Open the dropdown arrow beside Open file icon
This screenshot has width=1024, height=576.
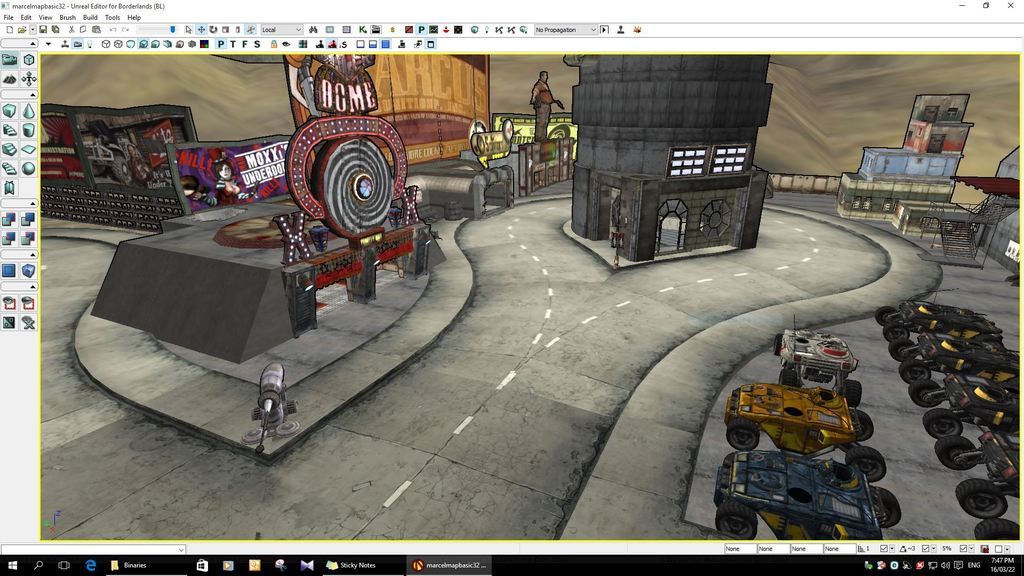[32, 29]
